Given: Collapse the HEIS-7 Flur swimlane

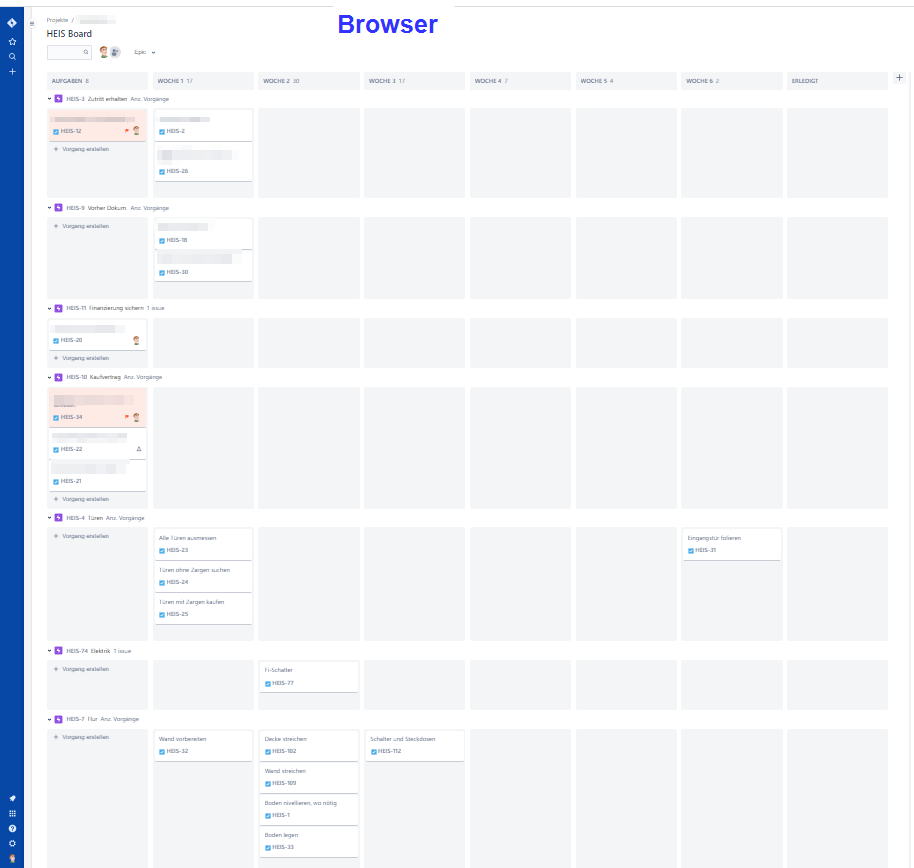Looking at the screenshot, I should coord(50,719).
